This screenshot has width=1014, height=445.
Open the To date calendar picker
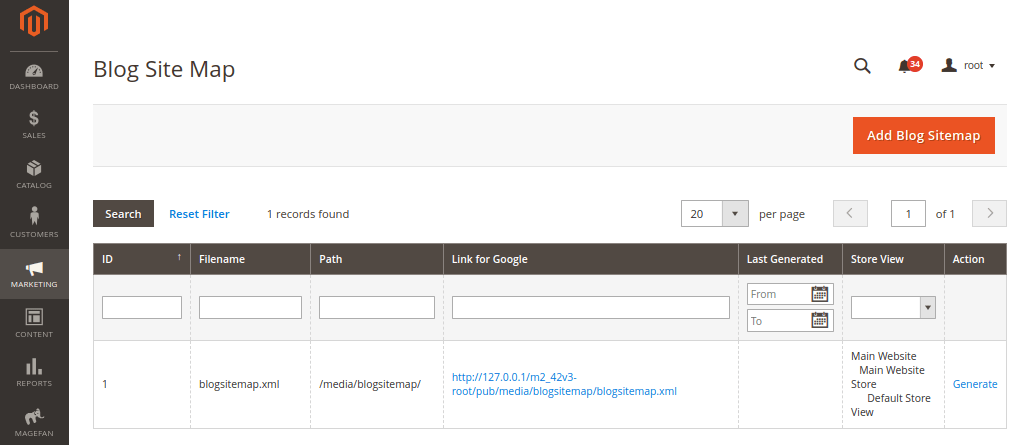(x=819, y=321)
